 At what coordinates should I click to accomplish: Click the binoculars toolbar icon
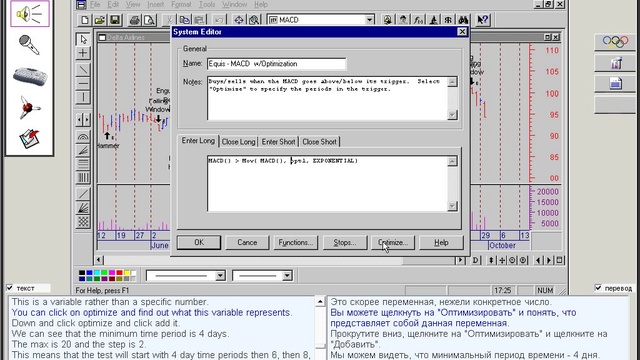[x=462, y=20]
